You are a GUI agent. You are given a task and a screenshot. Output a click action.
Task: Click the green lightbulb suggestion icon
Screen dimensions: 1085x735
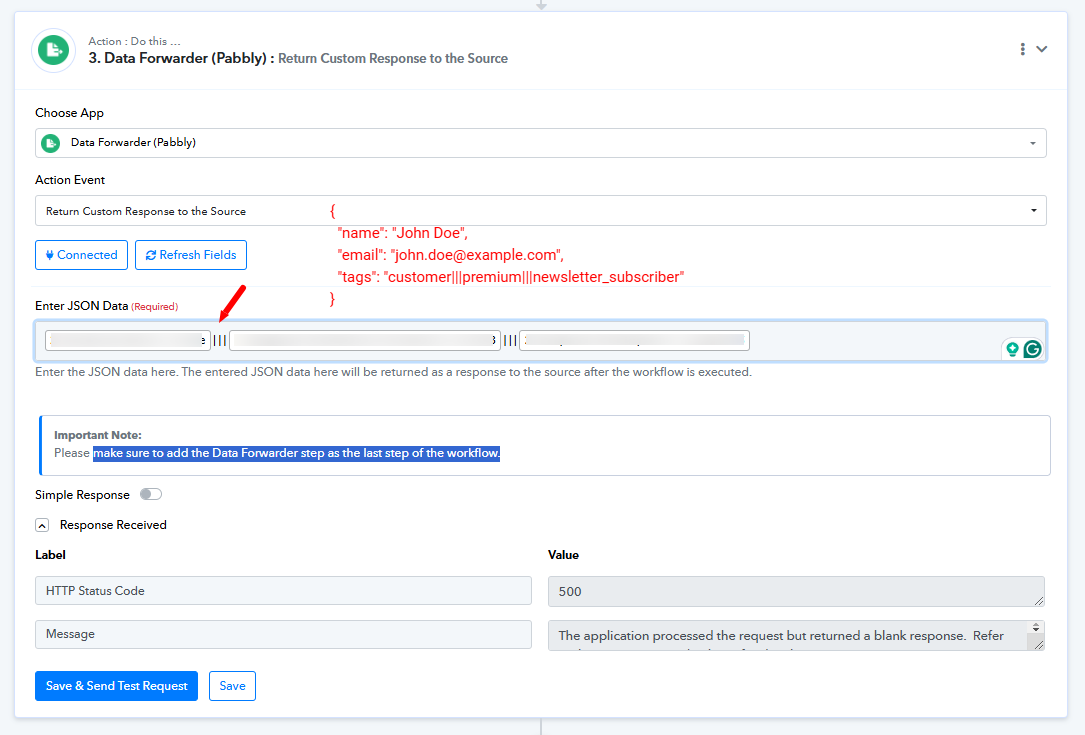pyautogui.click(x=1012, y=349)
